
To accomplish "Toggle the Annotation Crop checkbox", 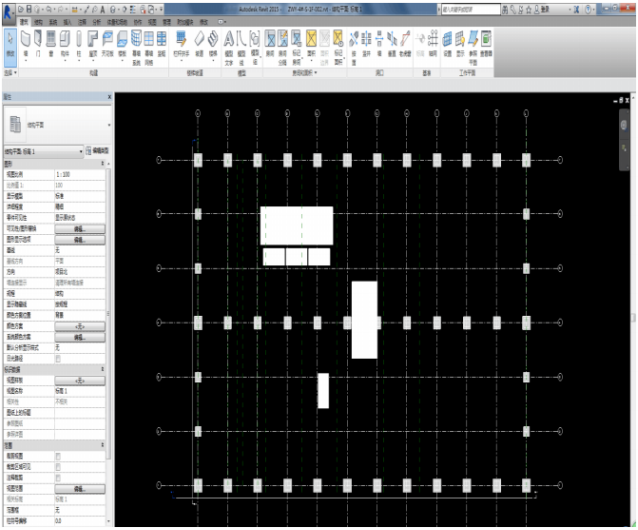I will 58,476.
